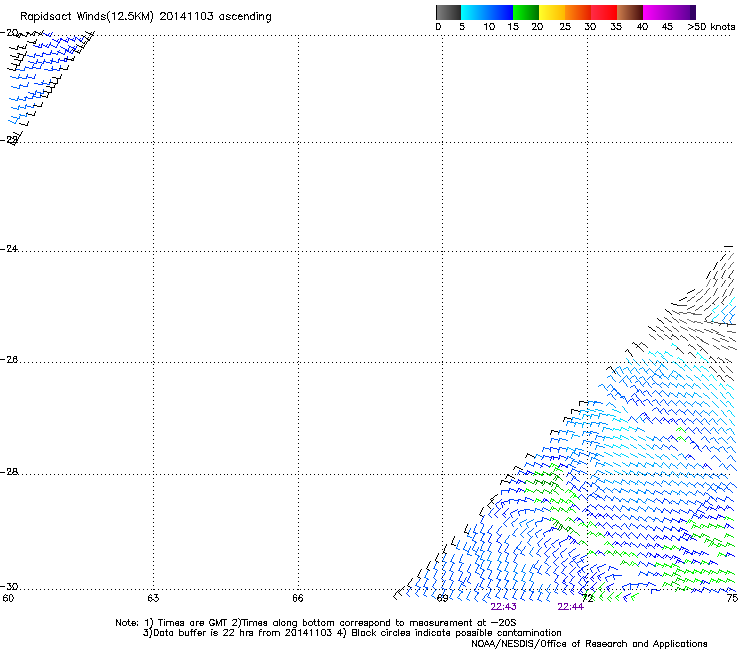
Task: Click the '63' longitude axis label
Action: point(153,598)
